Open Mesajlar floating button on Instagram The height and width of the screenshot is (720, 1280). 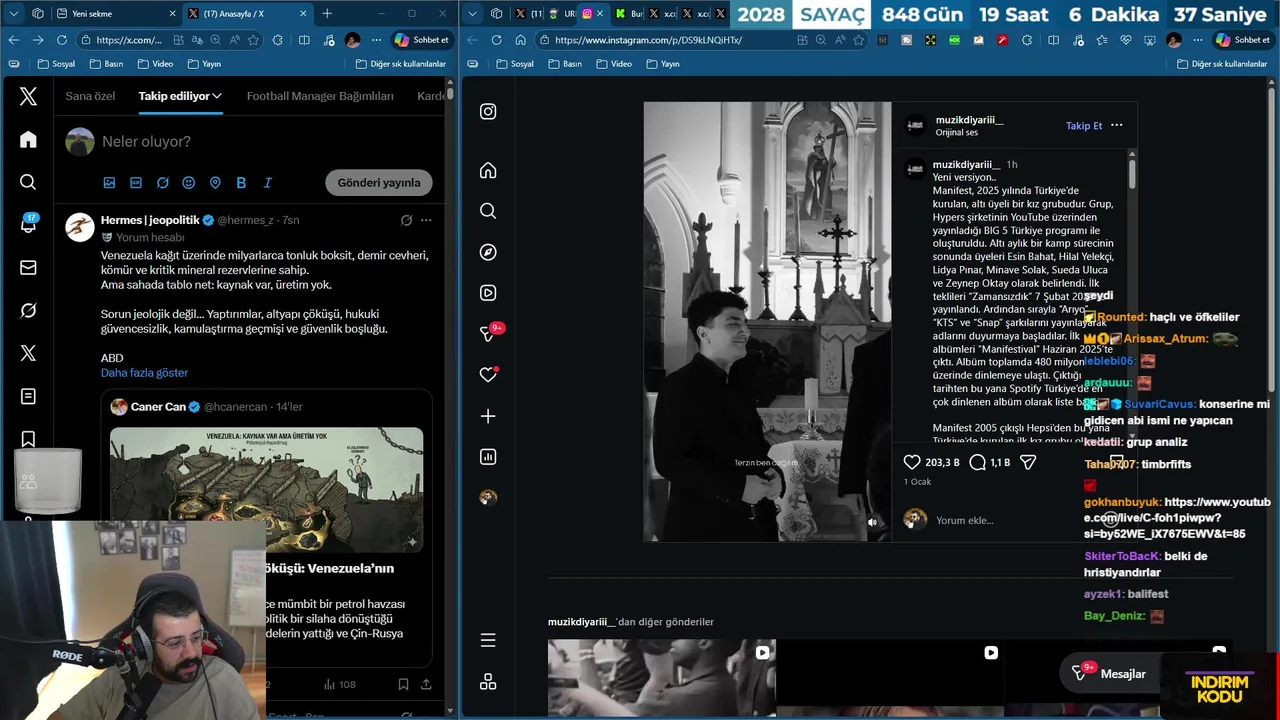click(x=1110, y=674)
